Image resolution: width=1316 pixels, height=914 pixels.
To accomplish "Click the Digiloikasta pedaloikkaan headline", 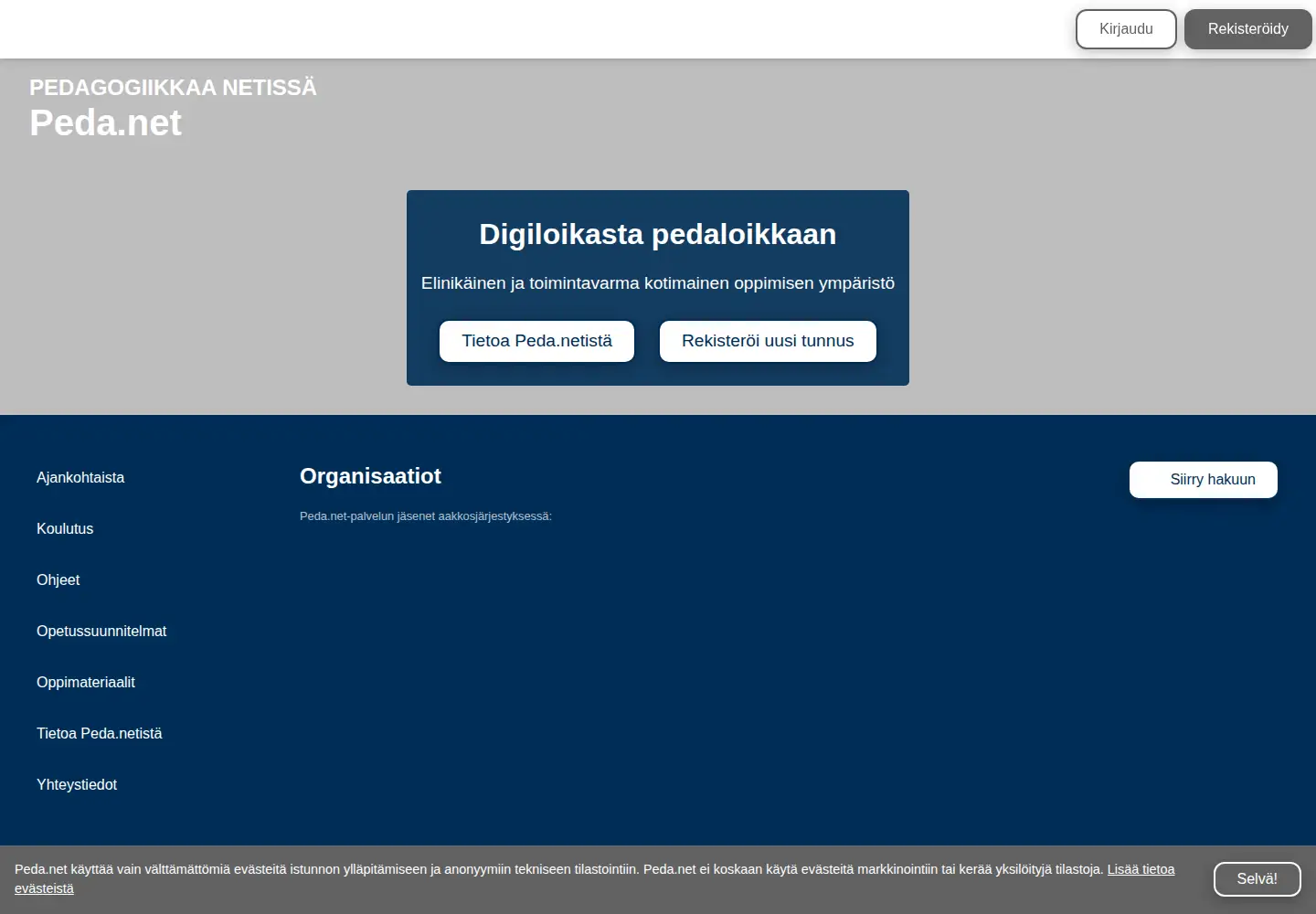I will click(x=658, y=234).
